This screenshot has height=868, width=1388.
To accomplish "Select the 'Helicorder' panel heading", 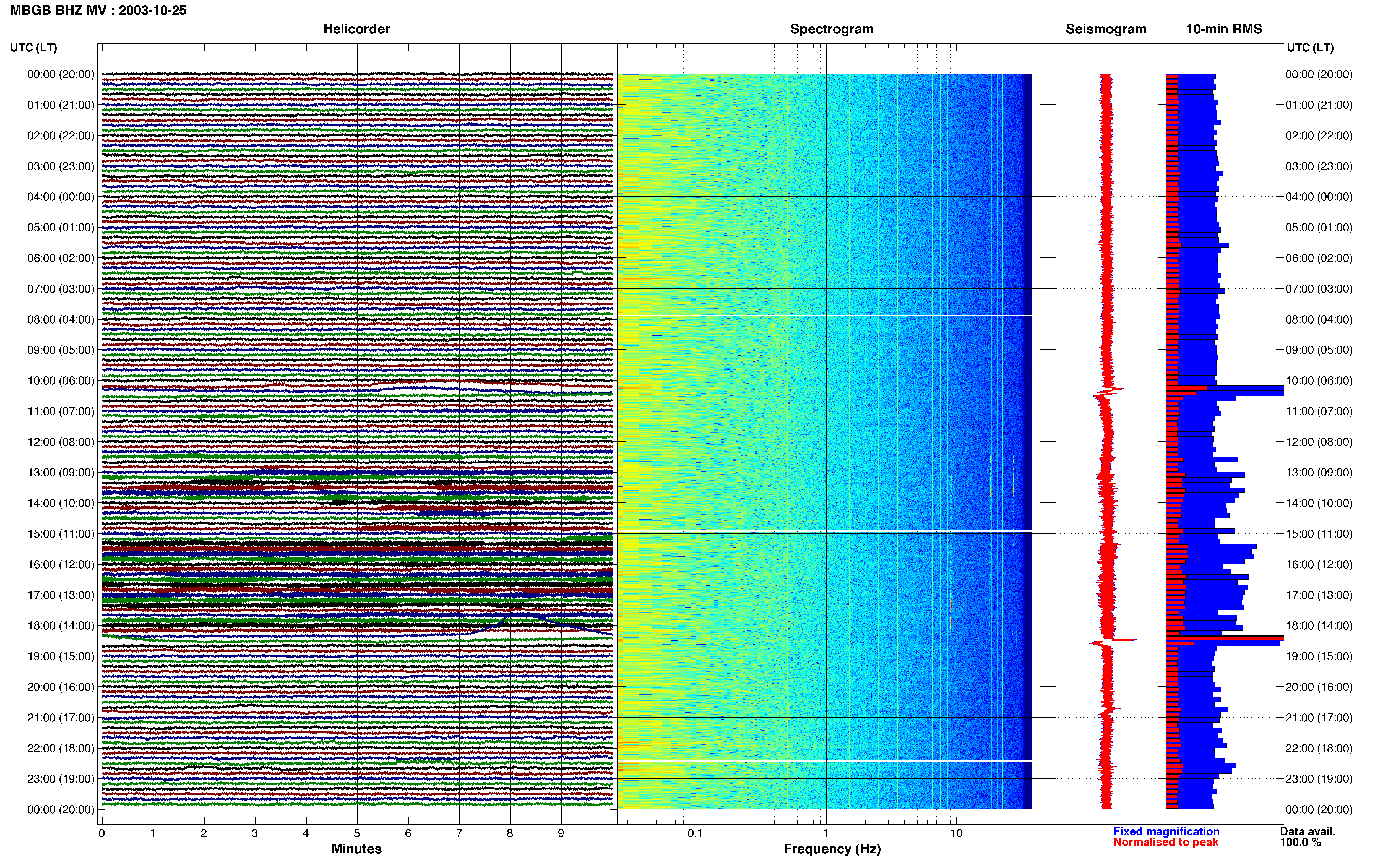I will (356, 29).
